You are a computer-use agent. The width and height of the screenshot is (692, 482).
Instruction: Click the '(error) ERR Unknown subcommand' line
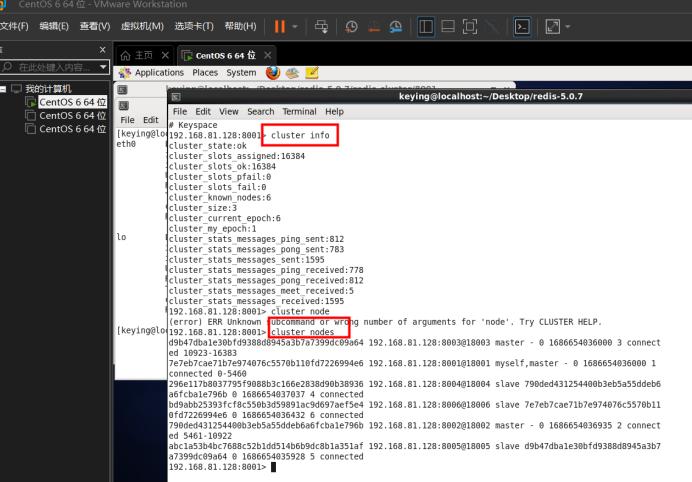coord(385,322)
